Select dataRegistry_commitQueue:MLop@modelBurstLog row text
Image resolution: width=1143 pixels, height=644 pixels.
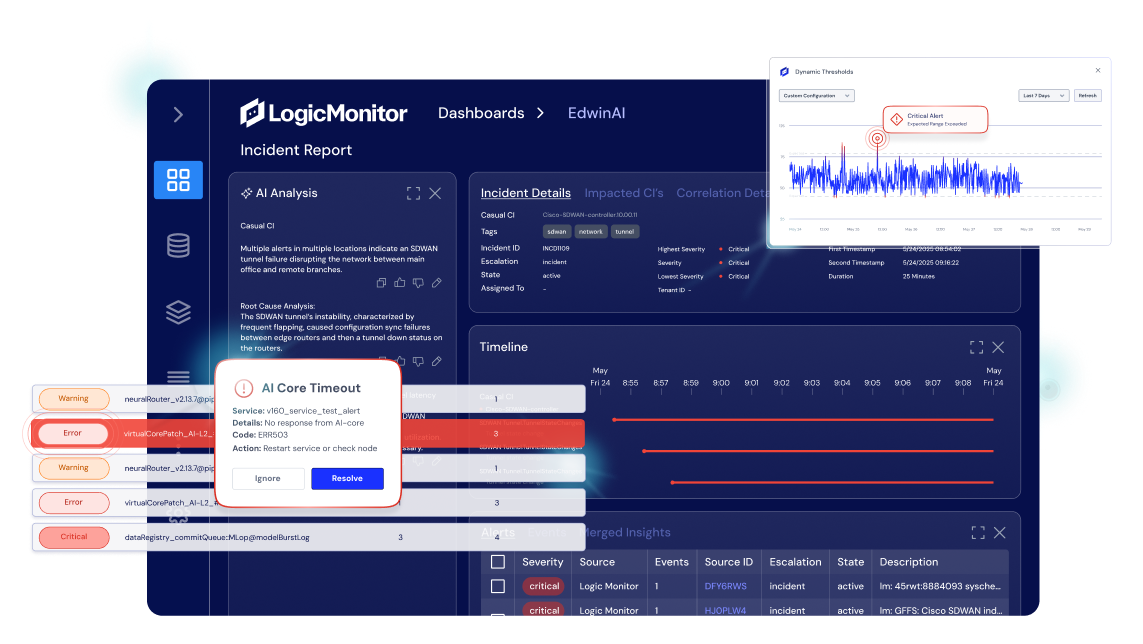click(217, 538)
